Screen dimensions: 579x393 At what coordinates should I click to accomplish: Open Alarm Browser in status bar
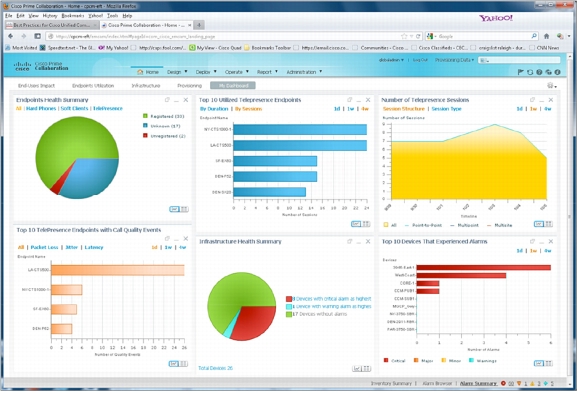pyautogui.click(x=437, y=383)
